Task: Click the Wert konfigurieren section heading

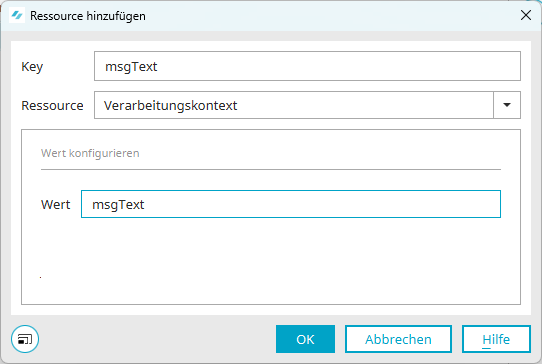Action: [90, 153]
